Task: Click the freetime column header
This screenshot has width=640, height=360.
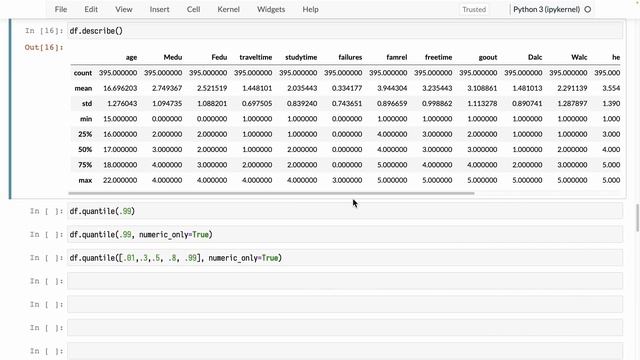Action: [x=438, y=58]
